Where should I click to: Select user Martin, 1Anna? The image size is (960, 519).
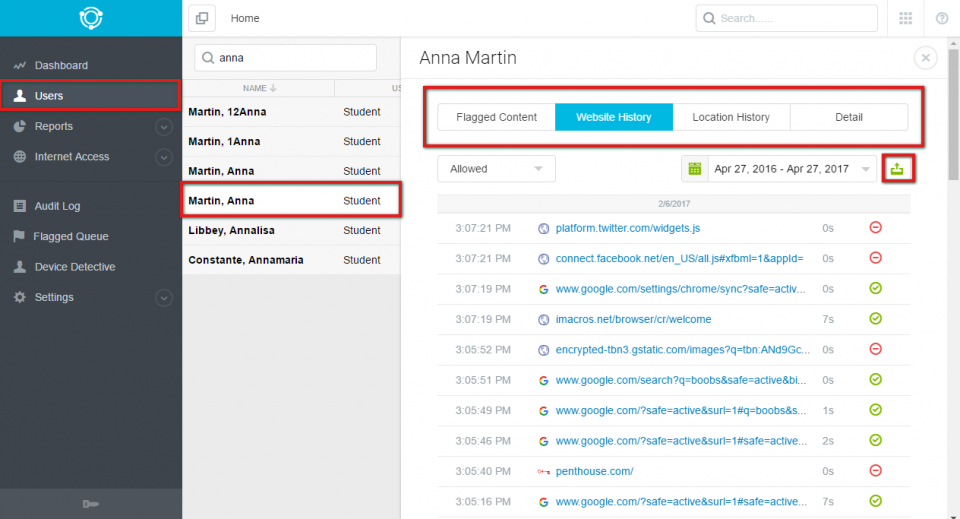[291, 141]
